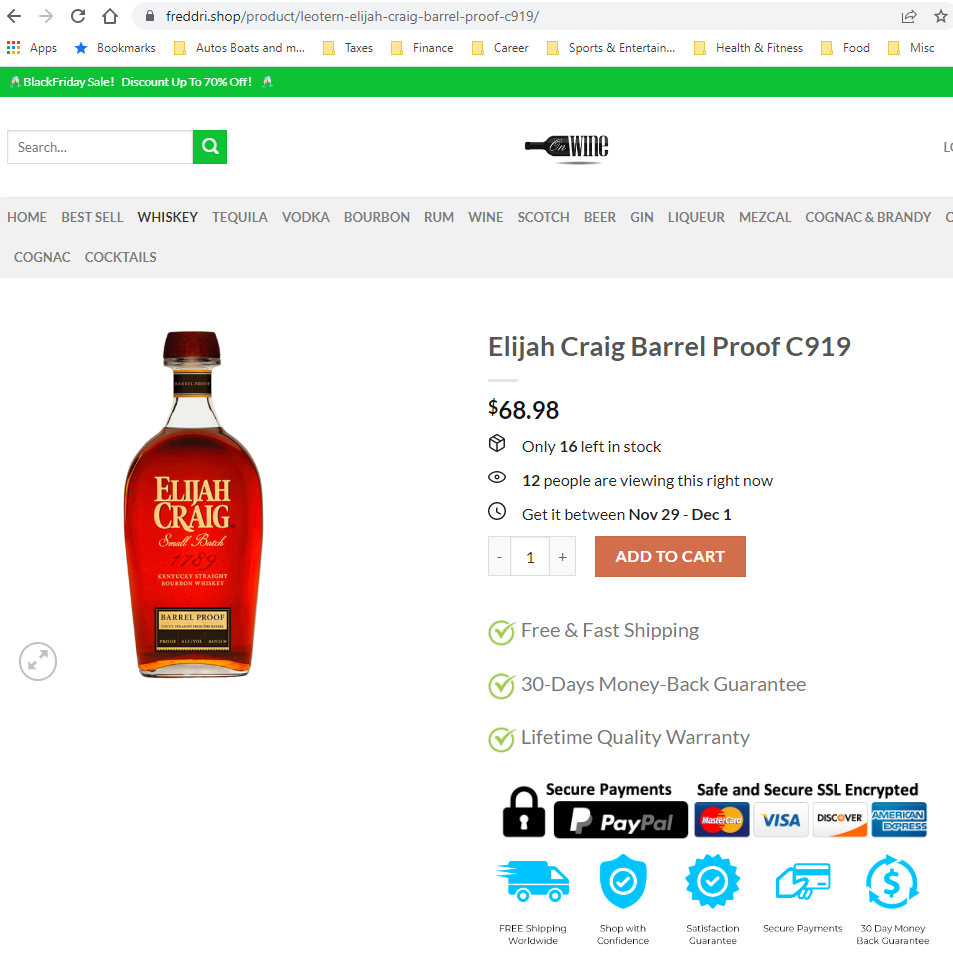Viewport: 953px width, 964px height.
Task: Open the Taxes bookmarks folder
Action: click(348, 48)
